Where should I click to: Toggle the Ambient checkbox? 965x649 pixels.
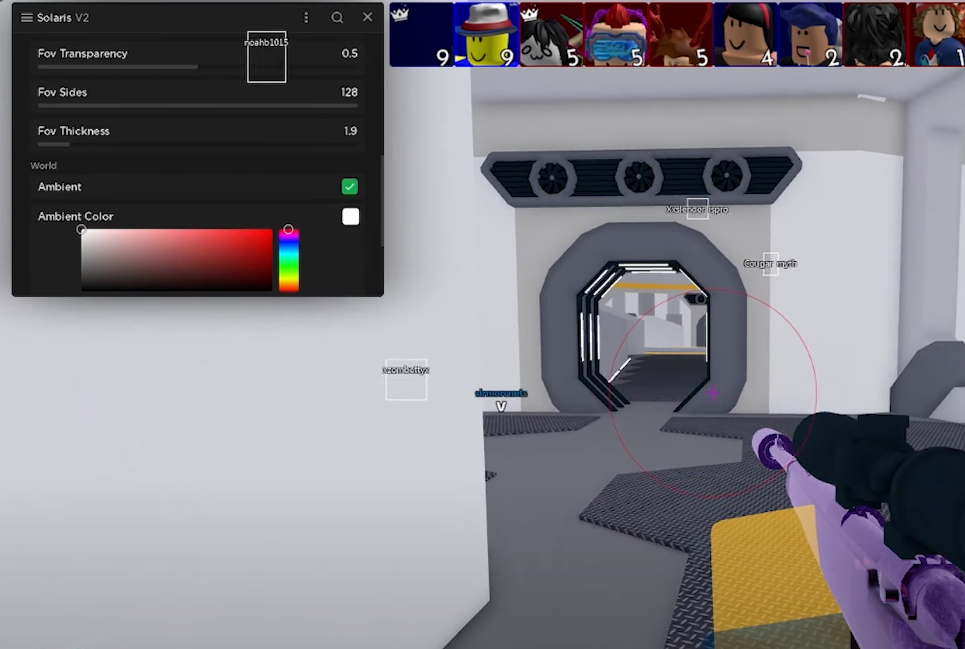(350, 186)
